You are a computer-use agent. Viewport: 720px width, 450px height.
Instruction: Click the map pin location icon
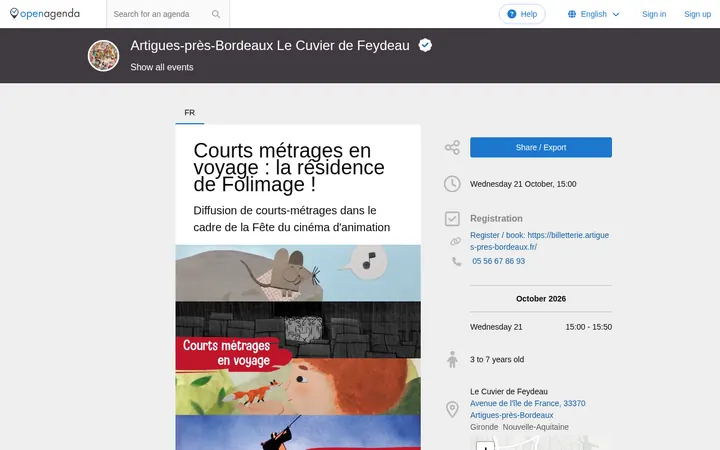(x=452, y=409)
